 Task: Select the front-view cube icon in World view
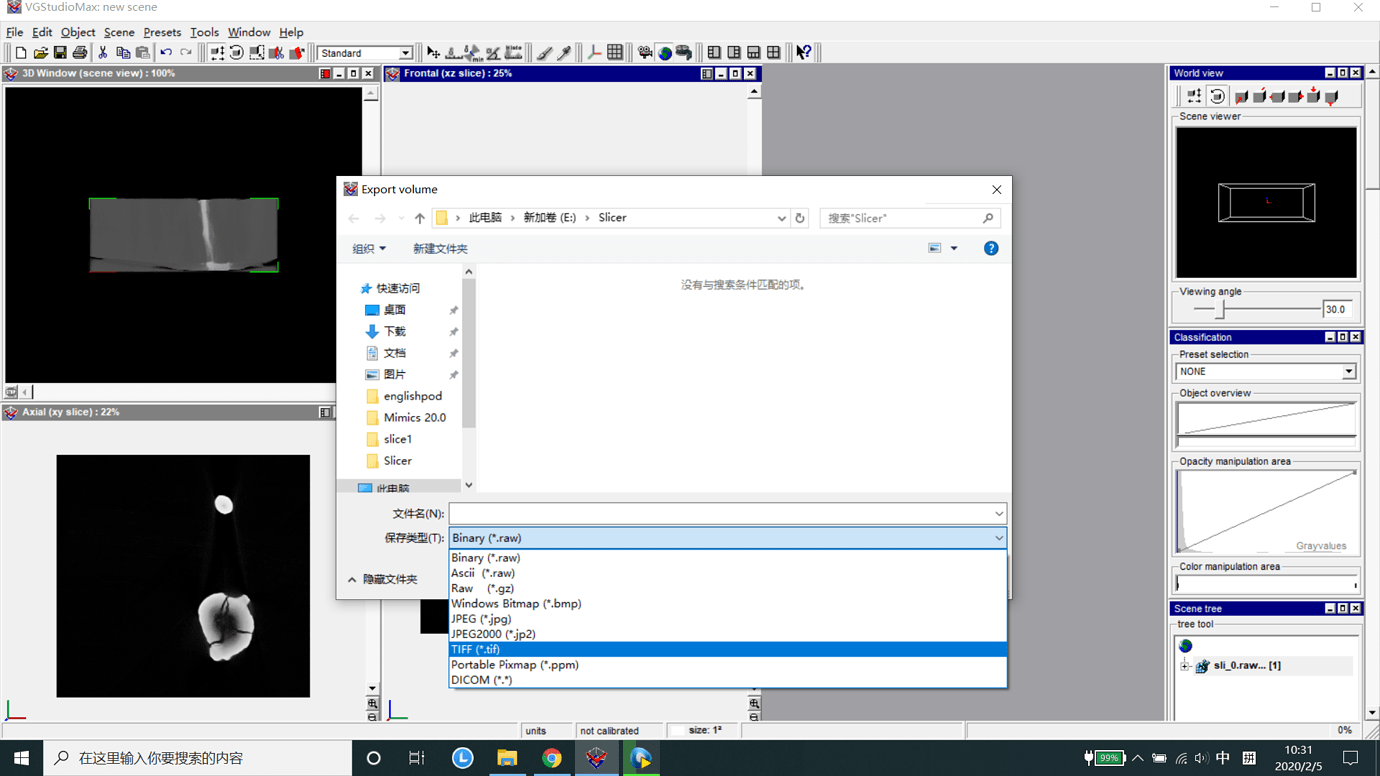point(1241,95)
